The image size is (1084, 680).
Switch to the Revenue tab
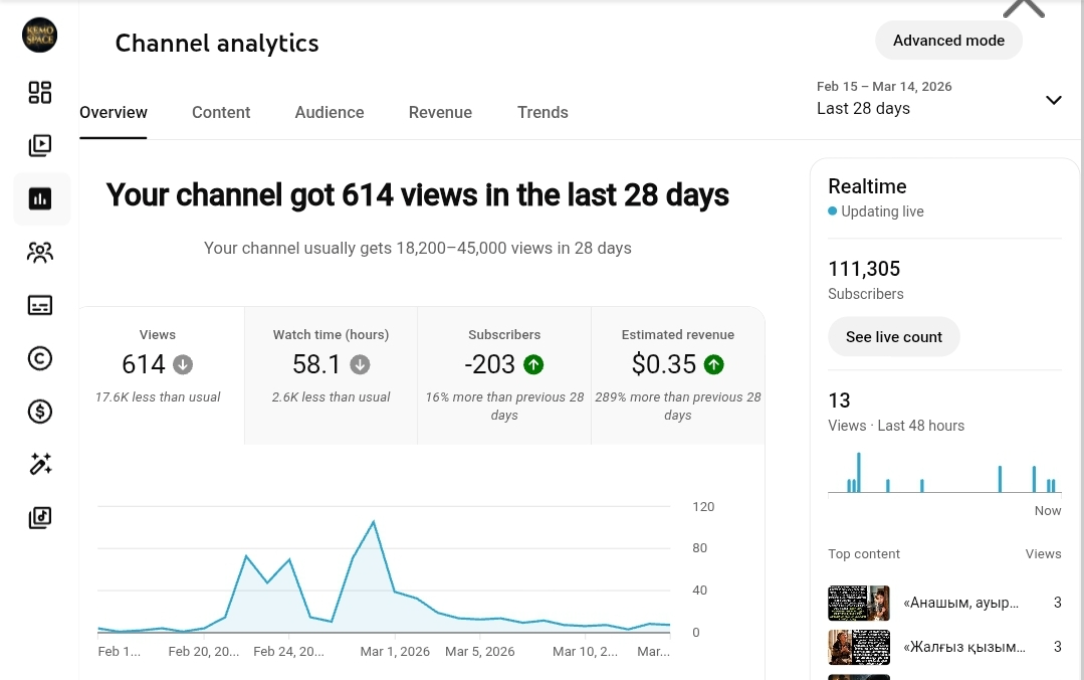(x=440, y=112)
